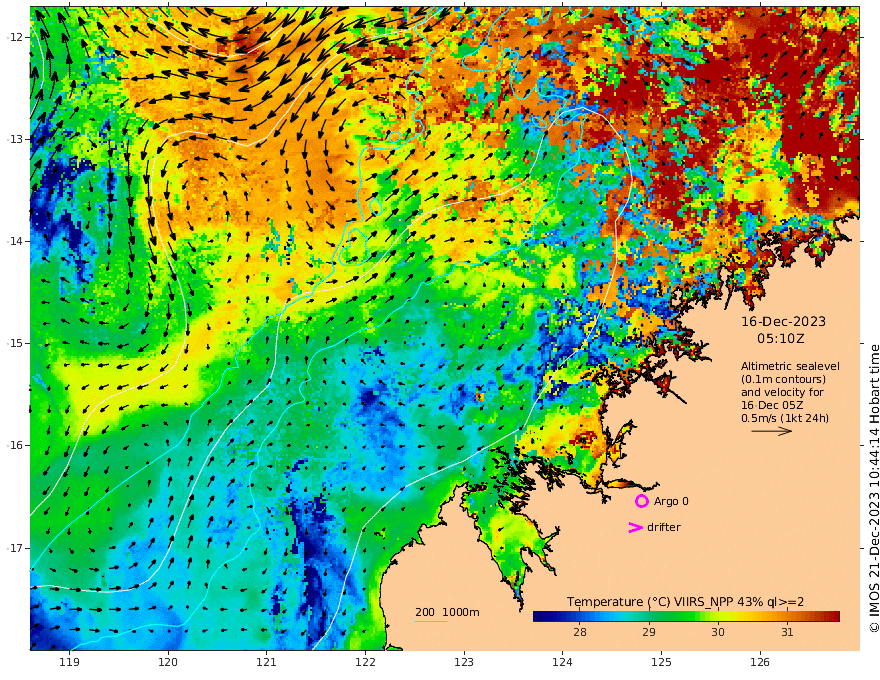Click the 'Altimetric sealevel' text line

[x=790, y=366]
